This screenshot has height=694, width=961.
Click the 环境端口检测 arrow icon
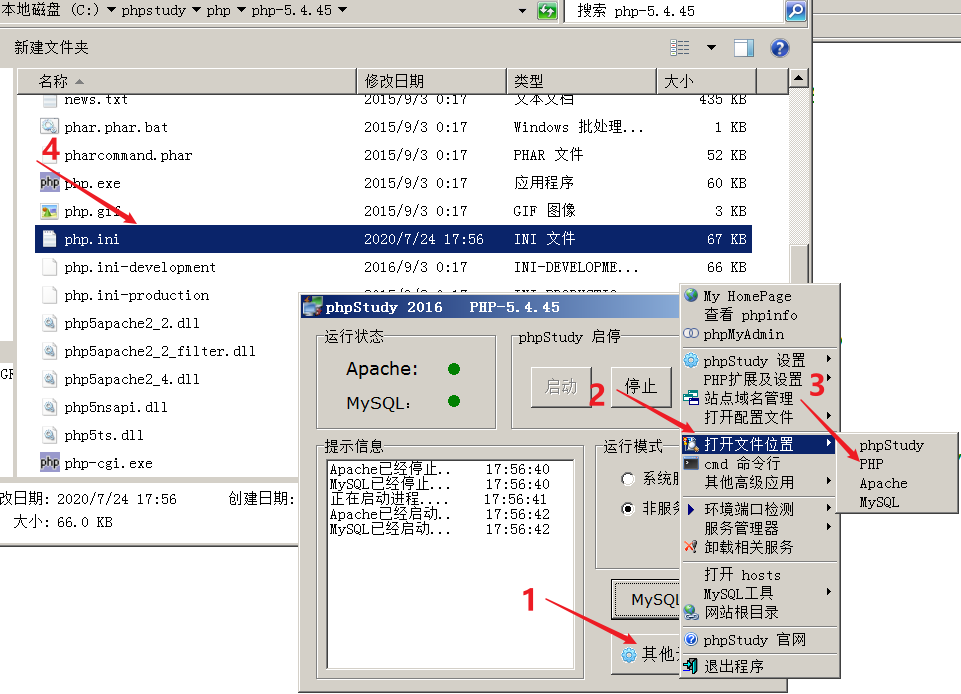(x=691, y=509)
